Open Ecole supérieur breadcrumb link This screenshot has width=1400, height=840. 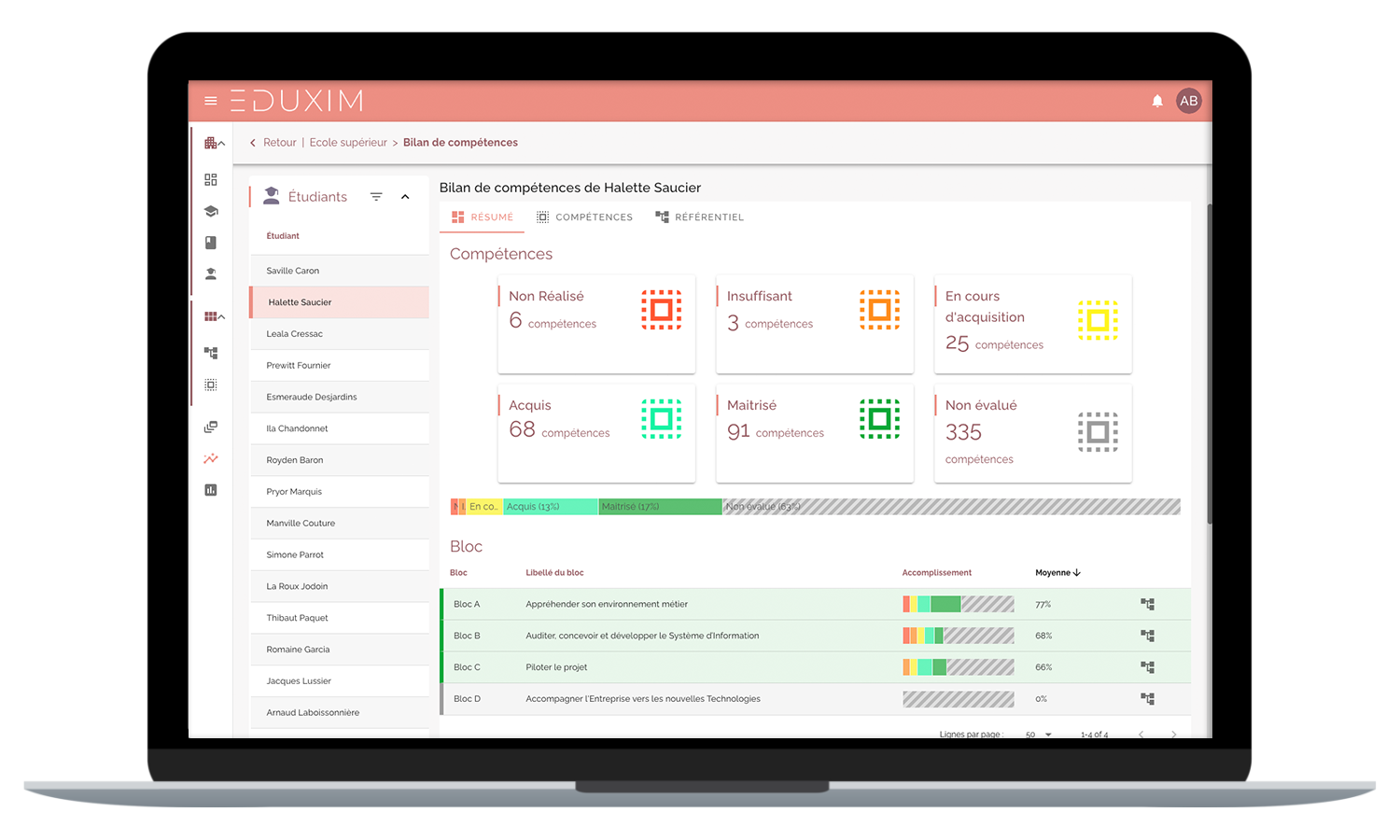[348, 143]
